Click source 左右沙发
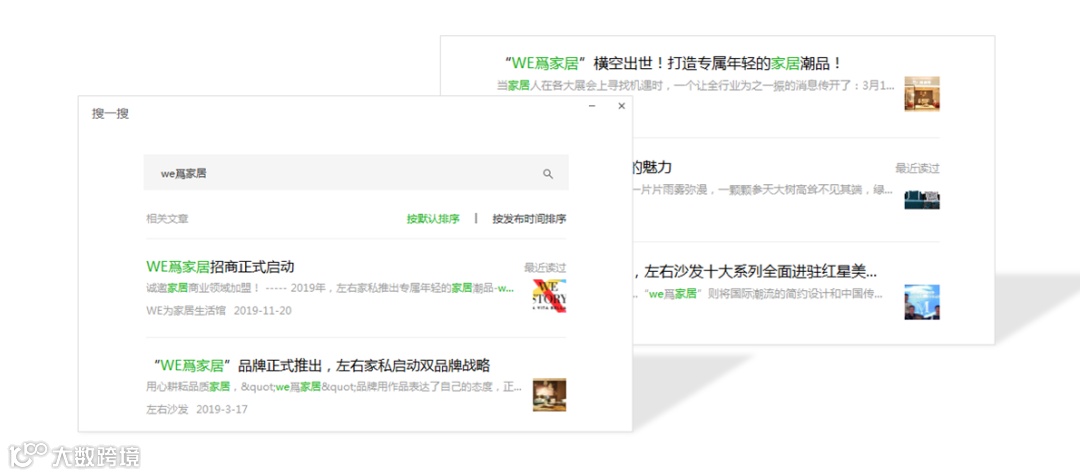The image size is (1080, 476). tap(167, 409)
